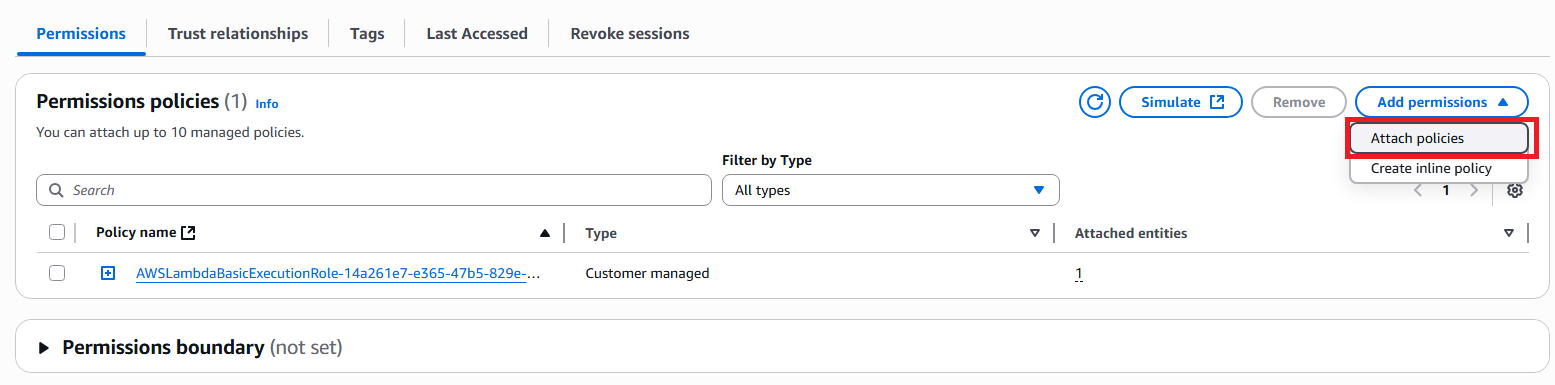Switch to the Last Accessed tab
This screenshot has height=385, width=1555.
(477, 33)
